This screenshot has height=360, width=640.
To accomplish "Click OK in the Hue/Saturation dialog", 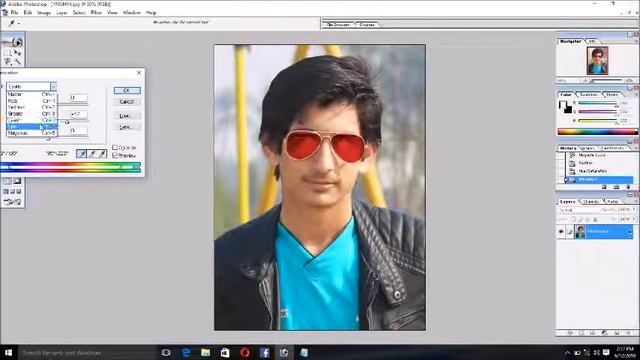I will click(x=127, y=90).
